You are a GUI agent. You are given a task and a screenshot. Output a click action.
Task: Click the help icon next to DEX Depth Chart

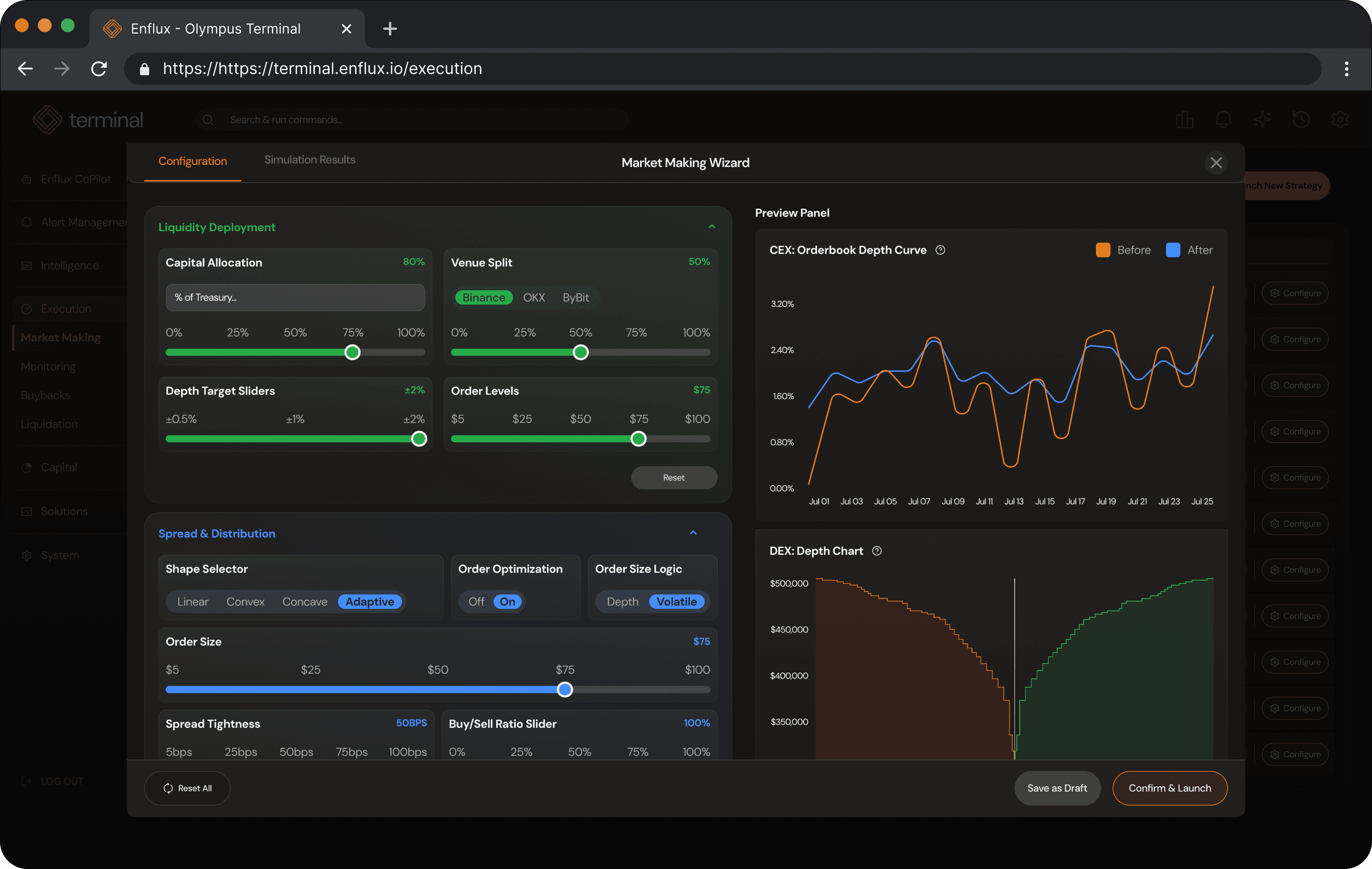[877, 551]
